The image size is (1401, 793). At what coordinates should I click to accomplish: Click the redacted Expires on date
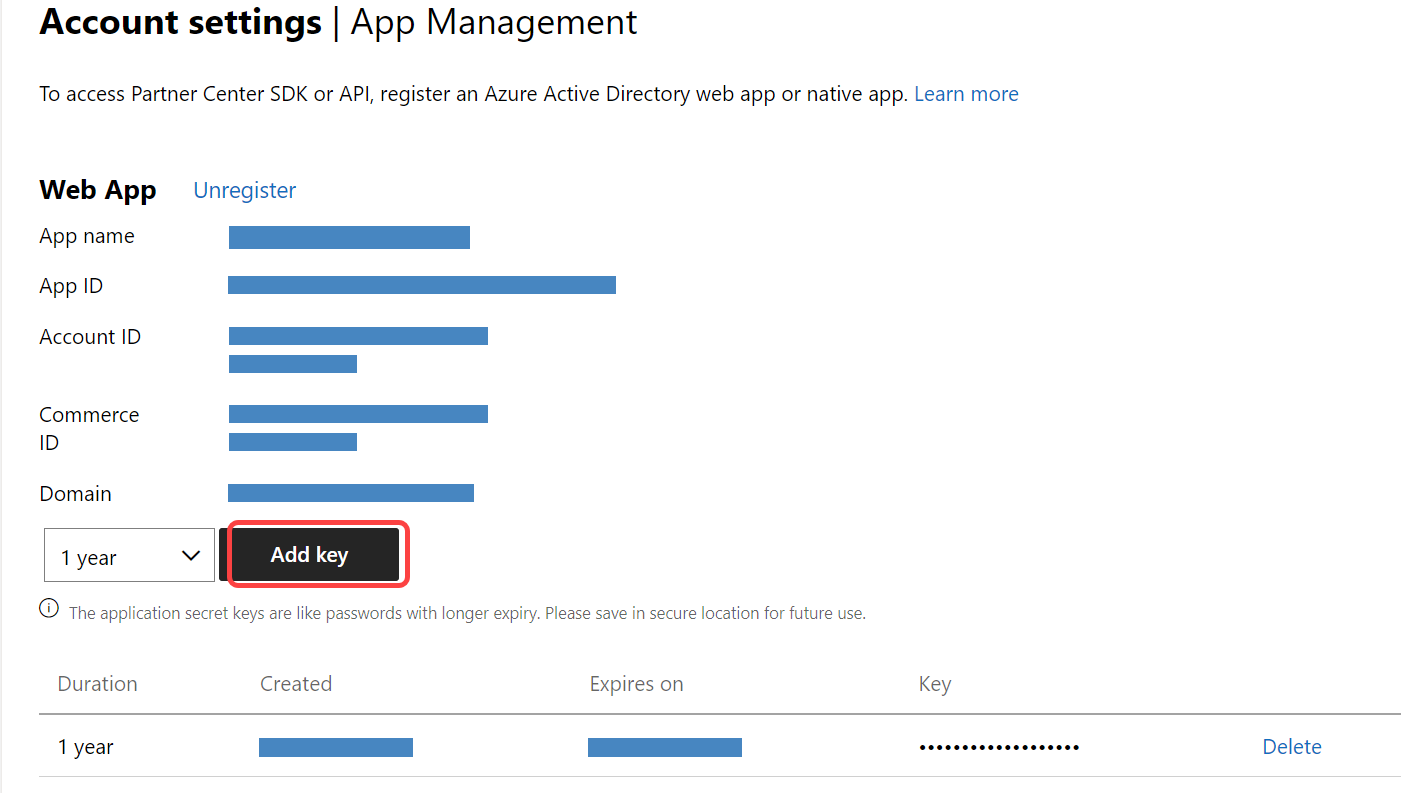(664, 747)
